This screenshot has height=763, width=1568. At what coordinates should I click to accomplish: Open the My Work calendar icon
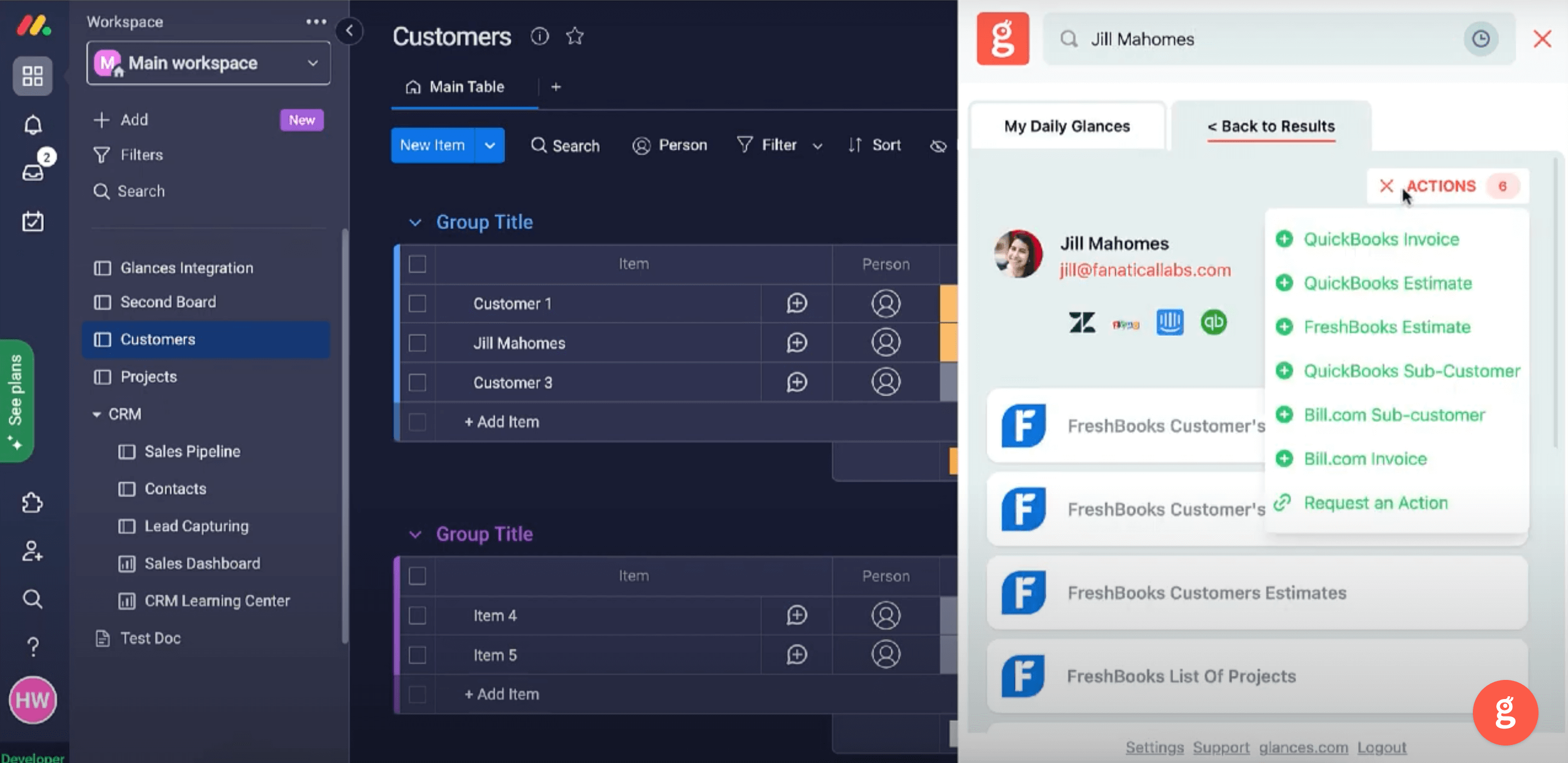[x=33, y=221]
